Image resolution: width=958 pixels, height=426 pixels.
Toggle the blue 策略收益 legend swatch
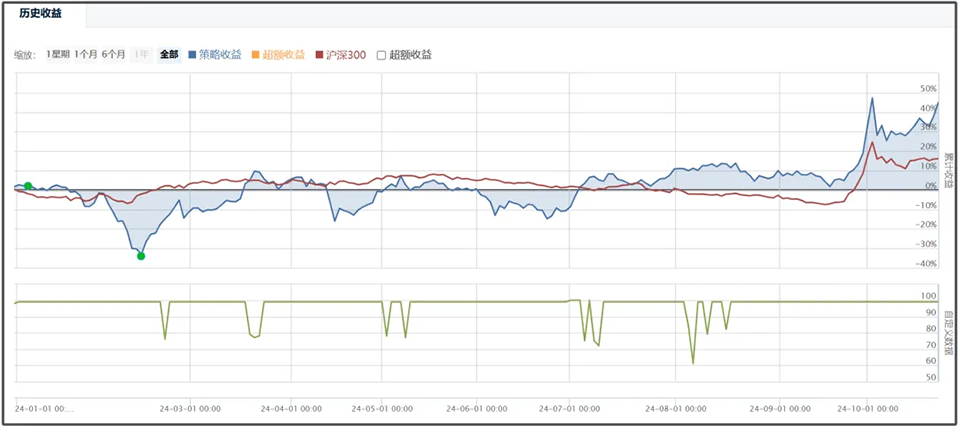192,55
